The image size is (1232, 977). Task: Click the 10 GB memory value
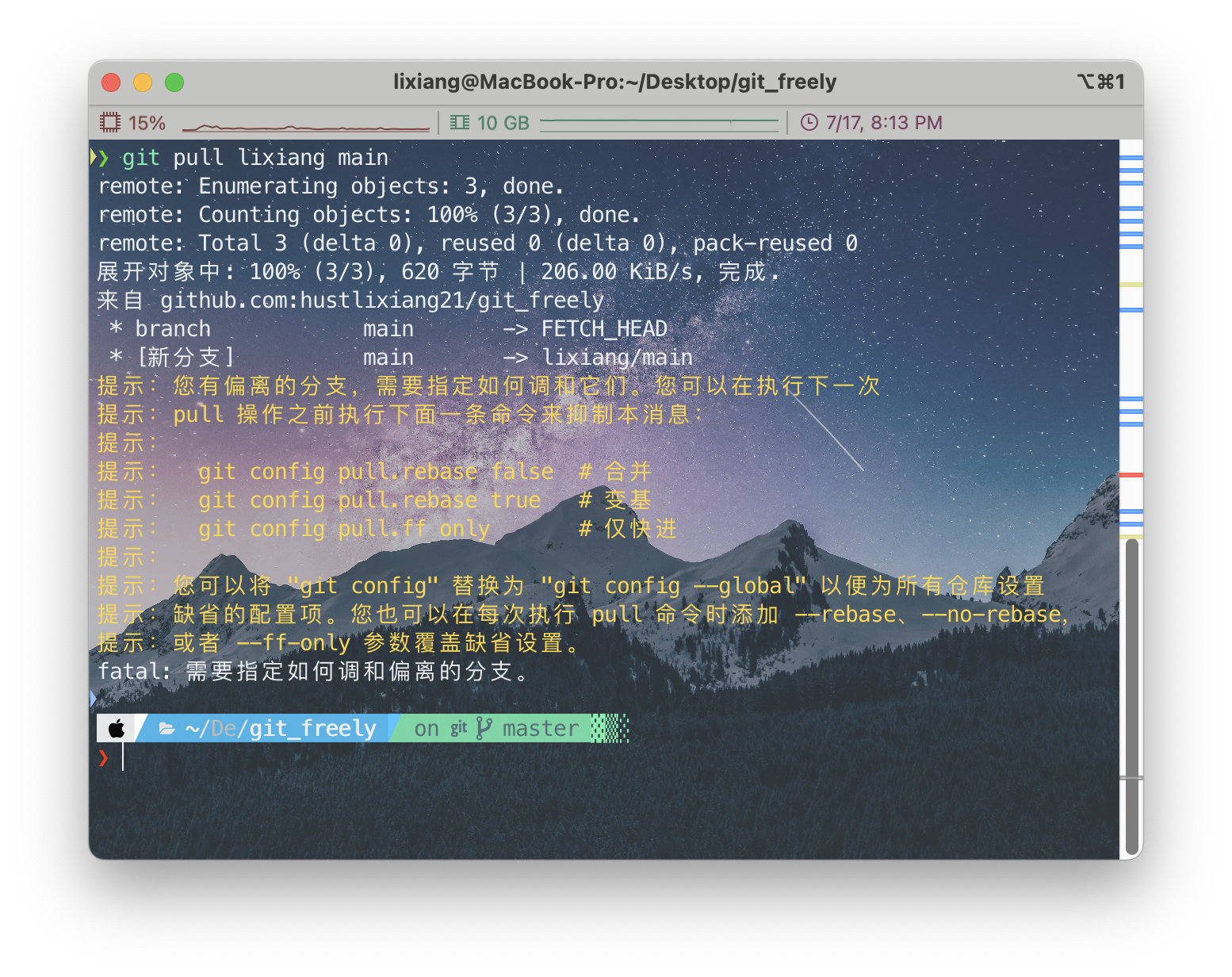(x=503, y=123)
